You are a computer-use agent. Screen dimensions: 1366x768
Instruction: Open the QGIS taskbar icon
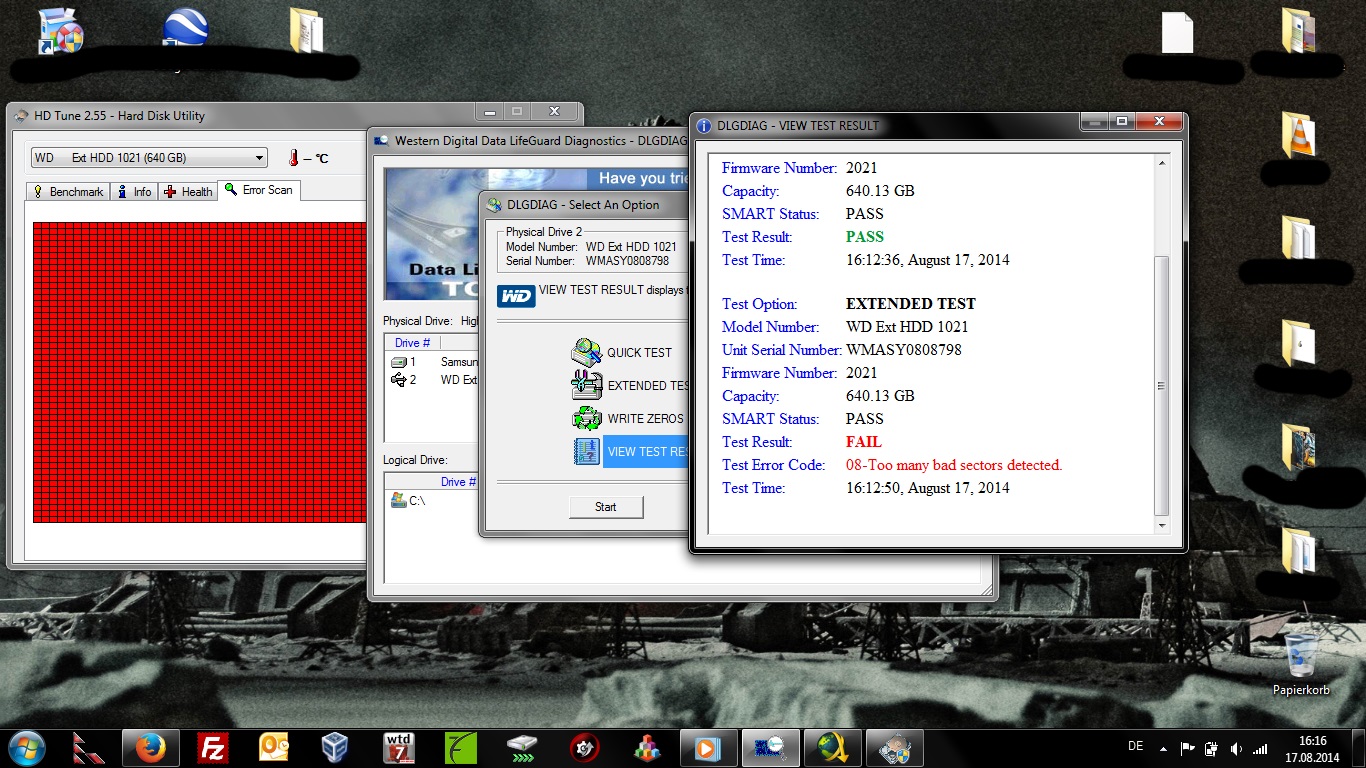832,748
